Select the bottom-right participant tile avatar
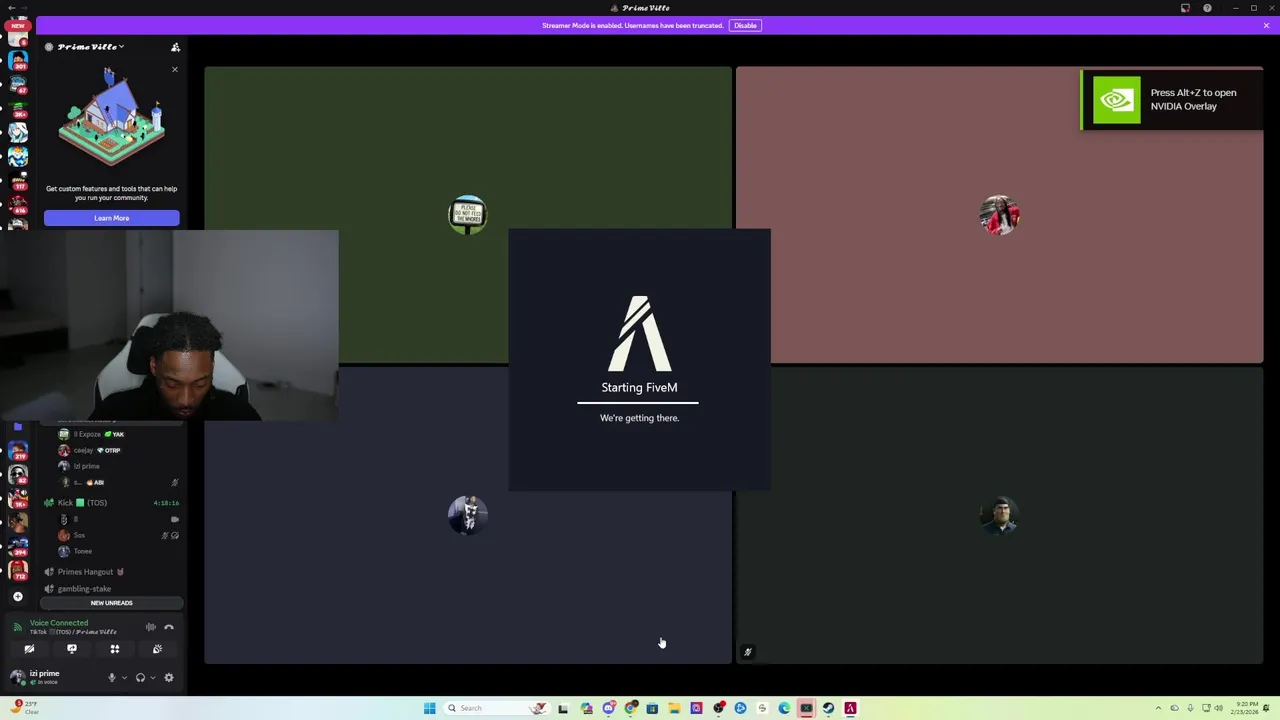The width and height of the screenshot is (1280, 720). pyautogui.click(x=1000, y=515)
